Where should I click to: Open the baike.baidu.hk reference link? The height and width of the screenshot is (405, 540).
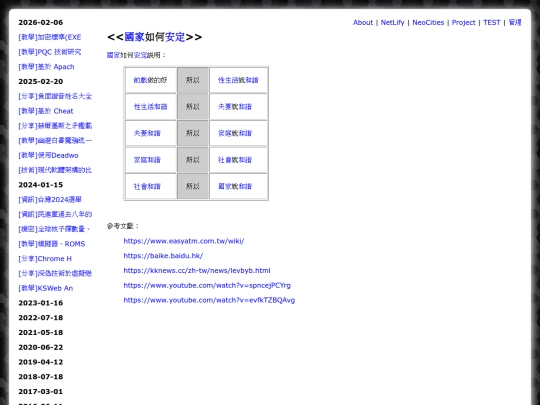(163, 256)
